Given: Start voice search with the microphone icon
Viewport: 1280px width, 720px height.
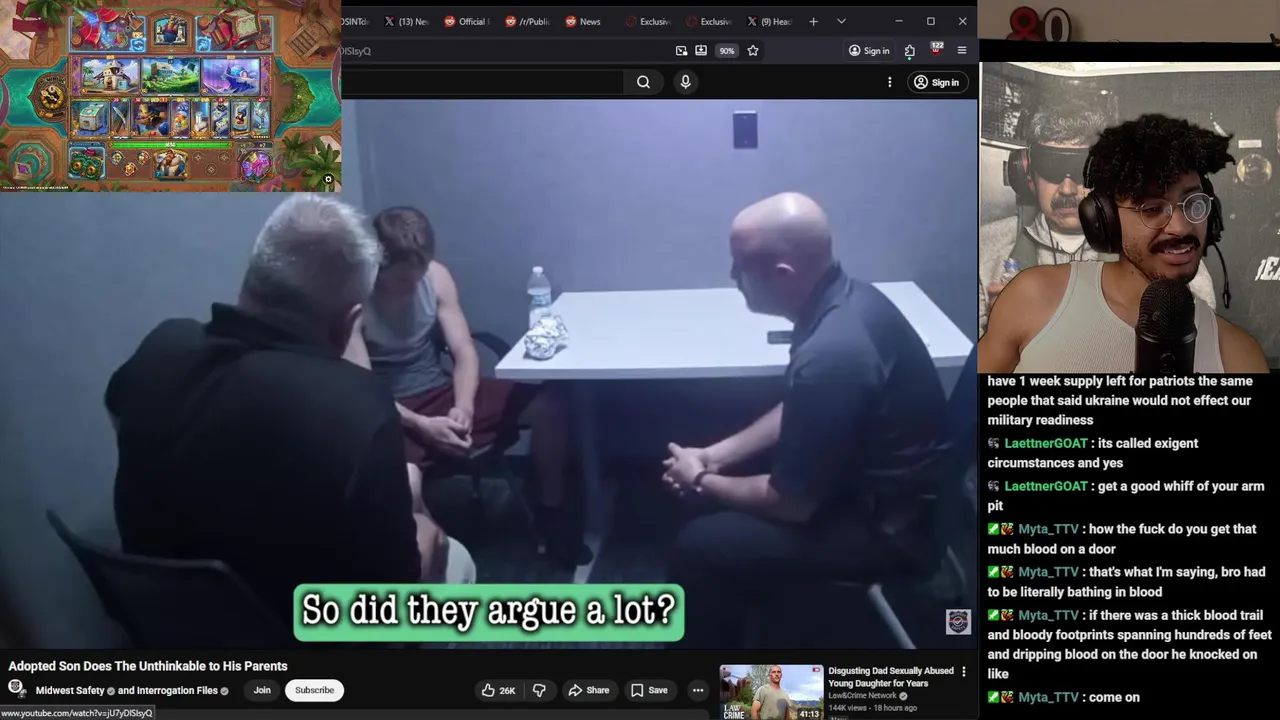Looking at the screenshot, I should tap(685, 82).
